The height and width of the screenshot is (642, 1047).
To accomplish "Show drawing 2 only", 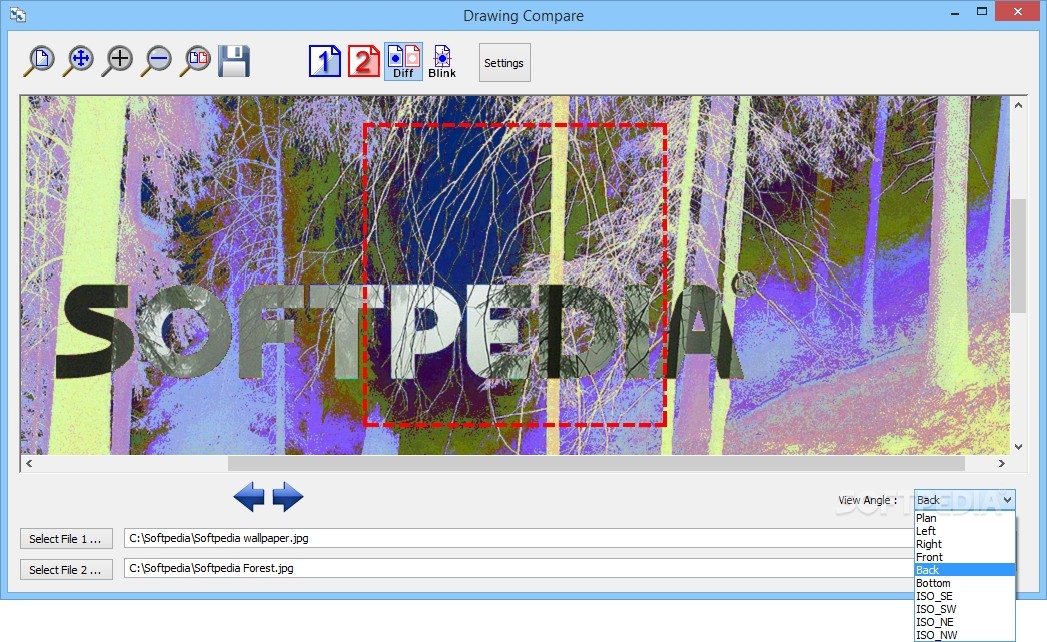I will (364, 61).
